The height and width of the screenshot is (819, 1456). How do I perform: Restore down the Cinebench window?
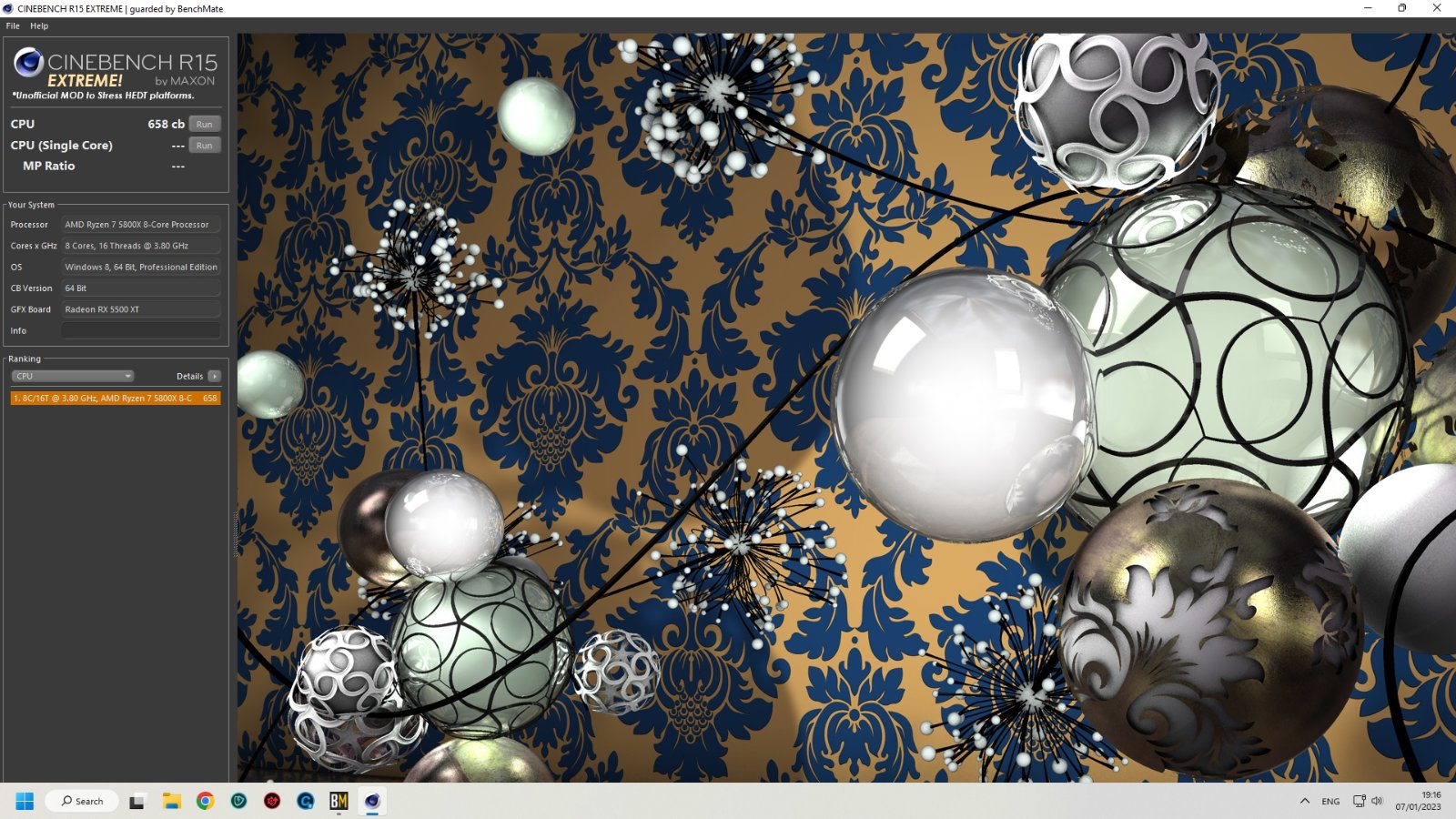click(x=1402, y=8)
